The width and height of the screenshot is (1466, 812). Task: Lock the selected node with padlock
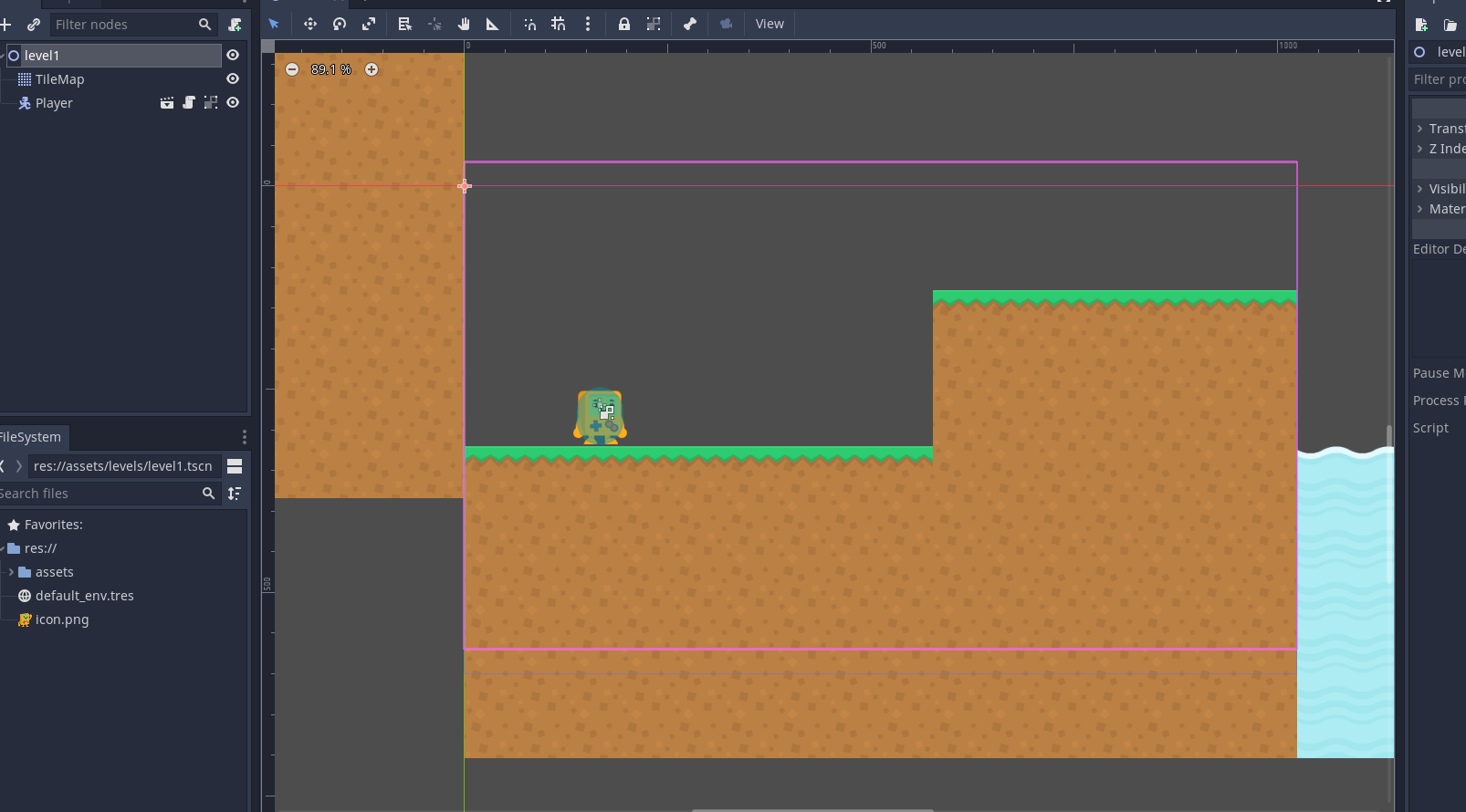(x=624, y=25)
